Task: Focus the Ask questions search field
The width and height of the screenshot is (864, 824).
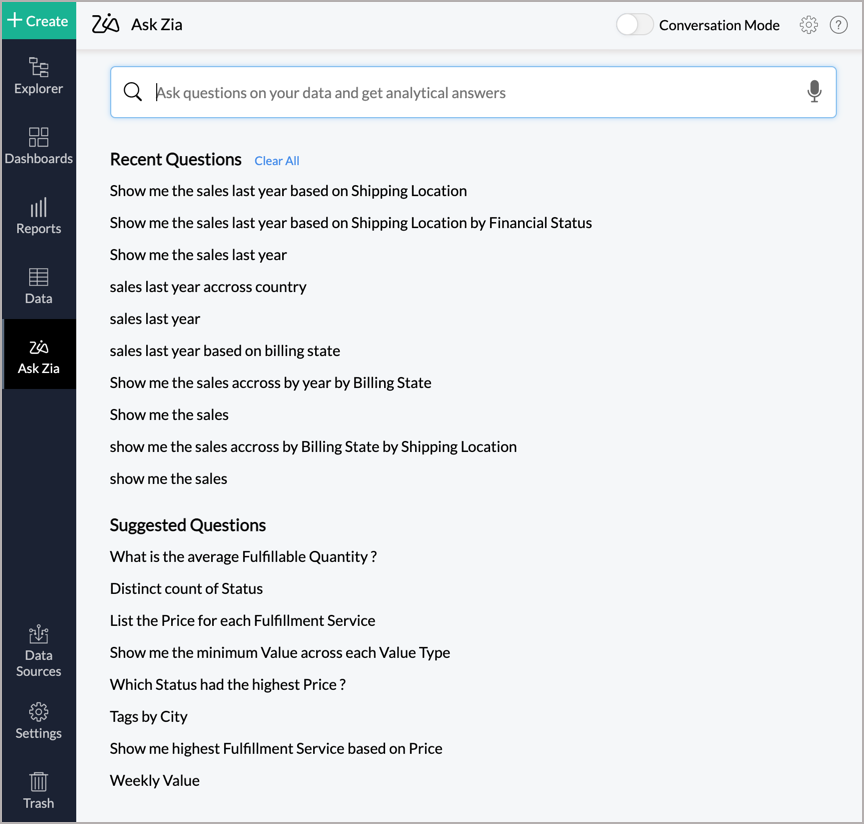Action: coord(470,93)
